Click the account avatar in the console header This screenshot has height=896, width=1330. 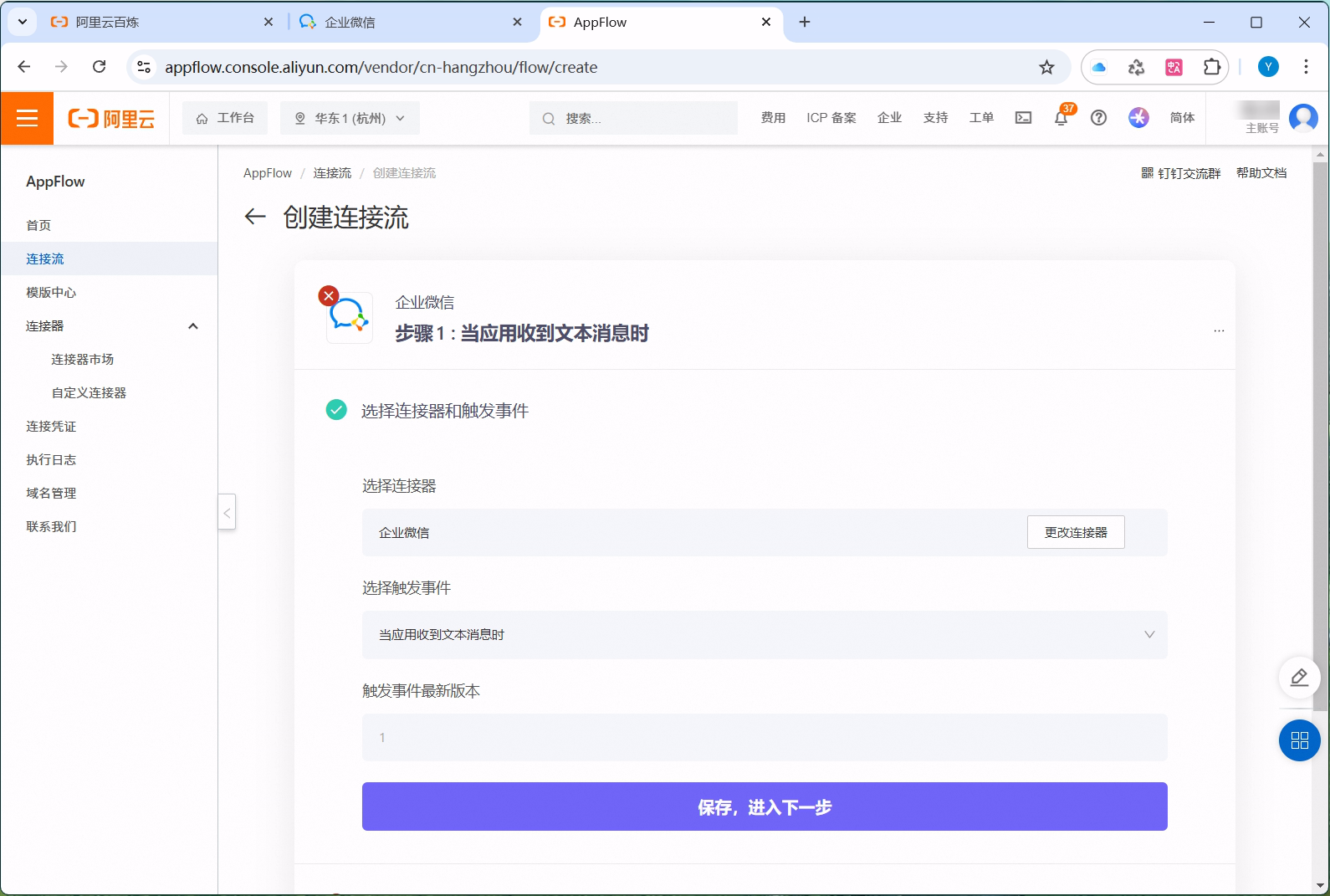(x=1303, y=118)
